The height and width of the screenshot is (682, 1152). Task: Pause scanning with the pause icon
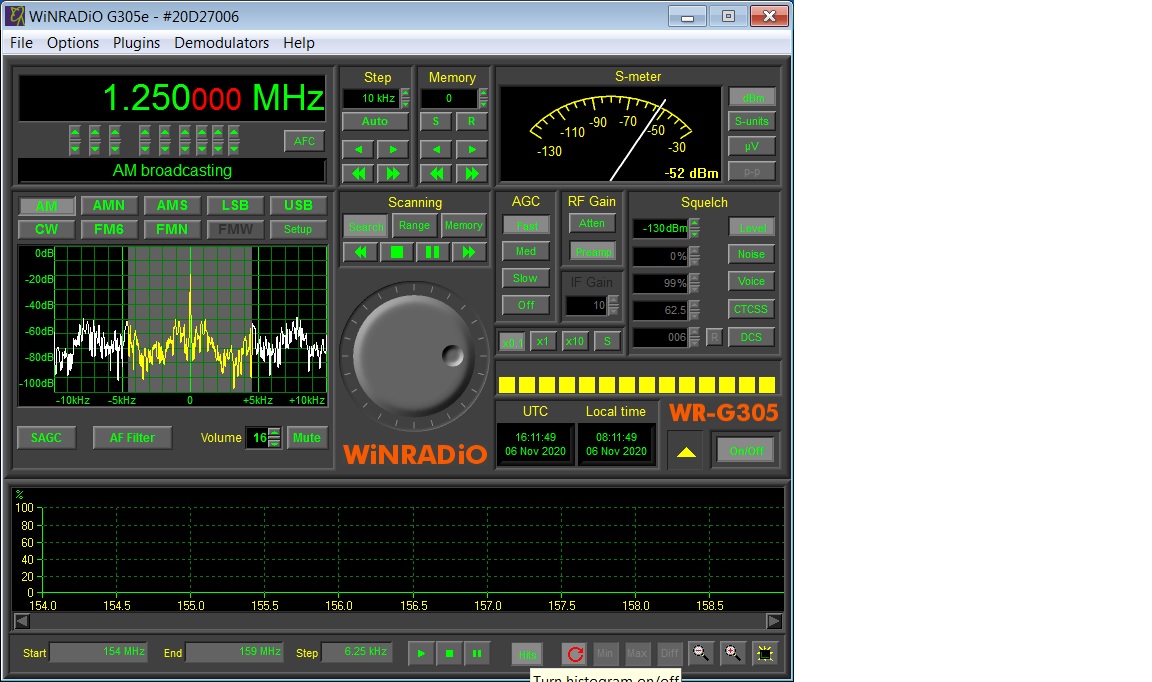coord(433,252)
